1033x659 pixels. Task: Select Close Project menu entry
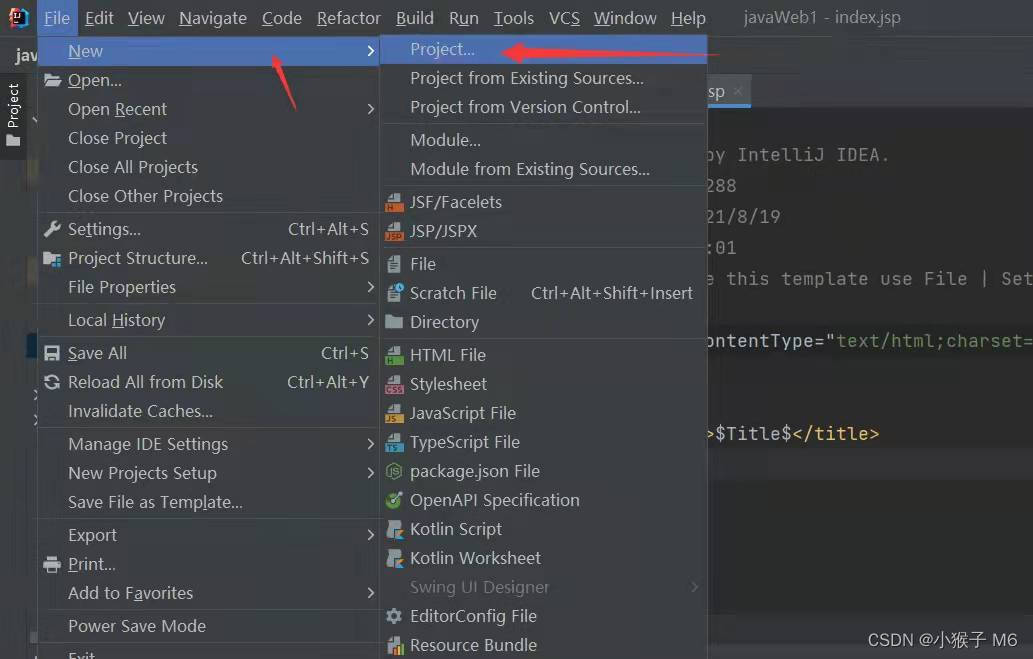point(208,138)
